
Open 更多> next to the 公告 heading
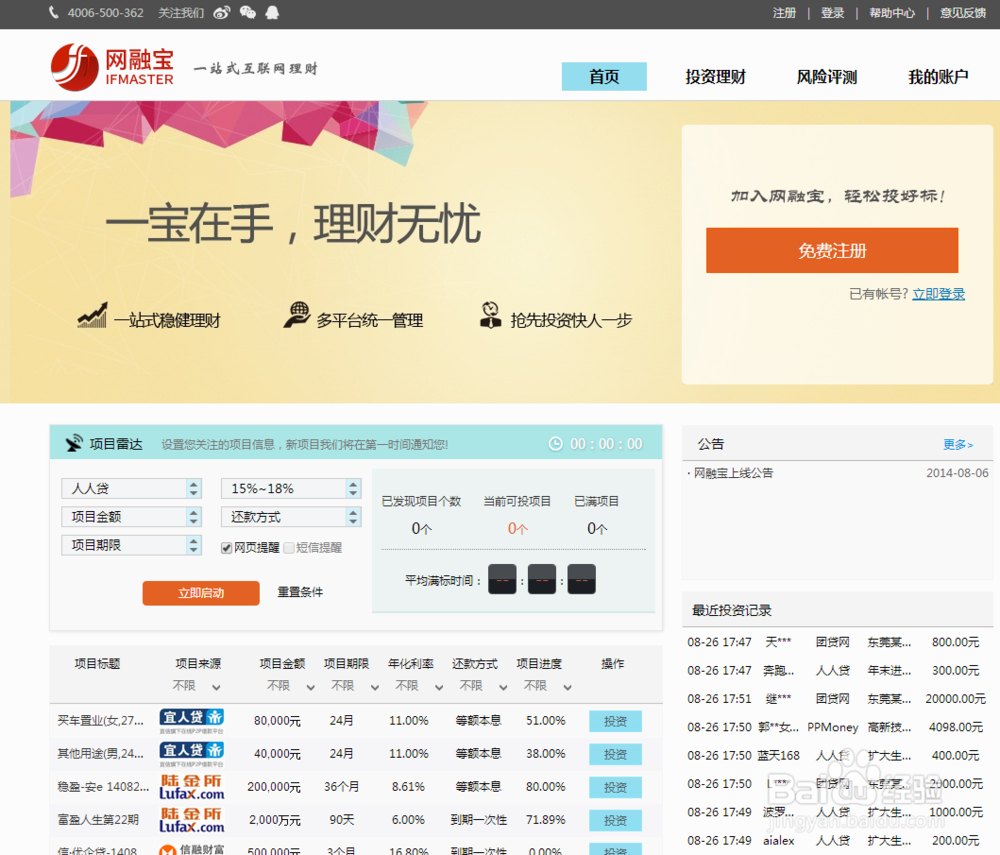point(957,443)
